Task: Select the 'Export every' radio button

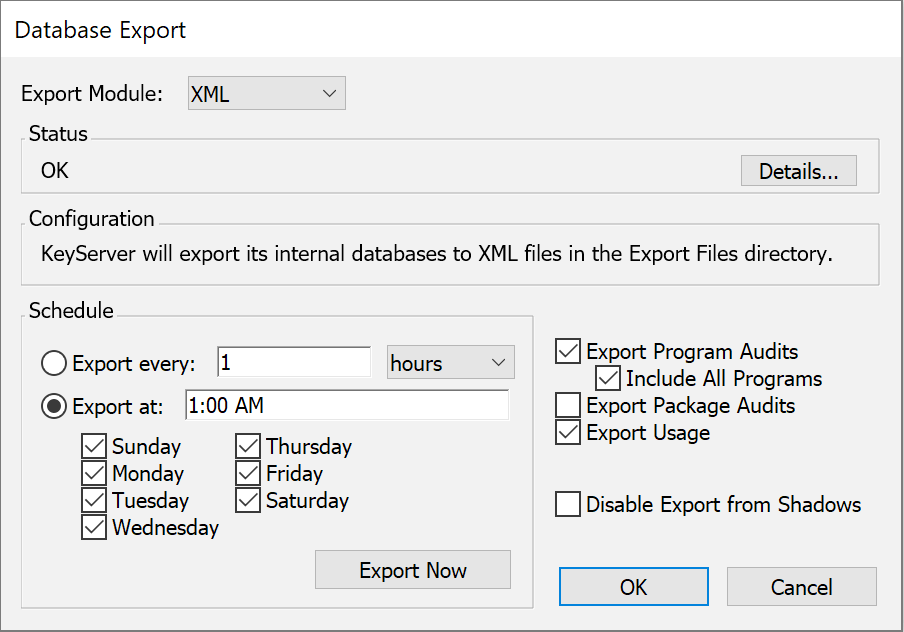Action: tap(54, 363)
